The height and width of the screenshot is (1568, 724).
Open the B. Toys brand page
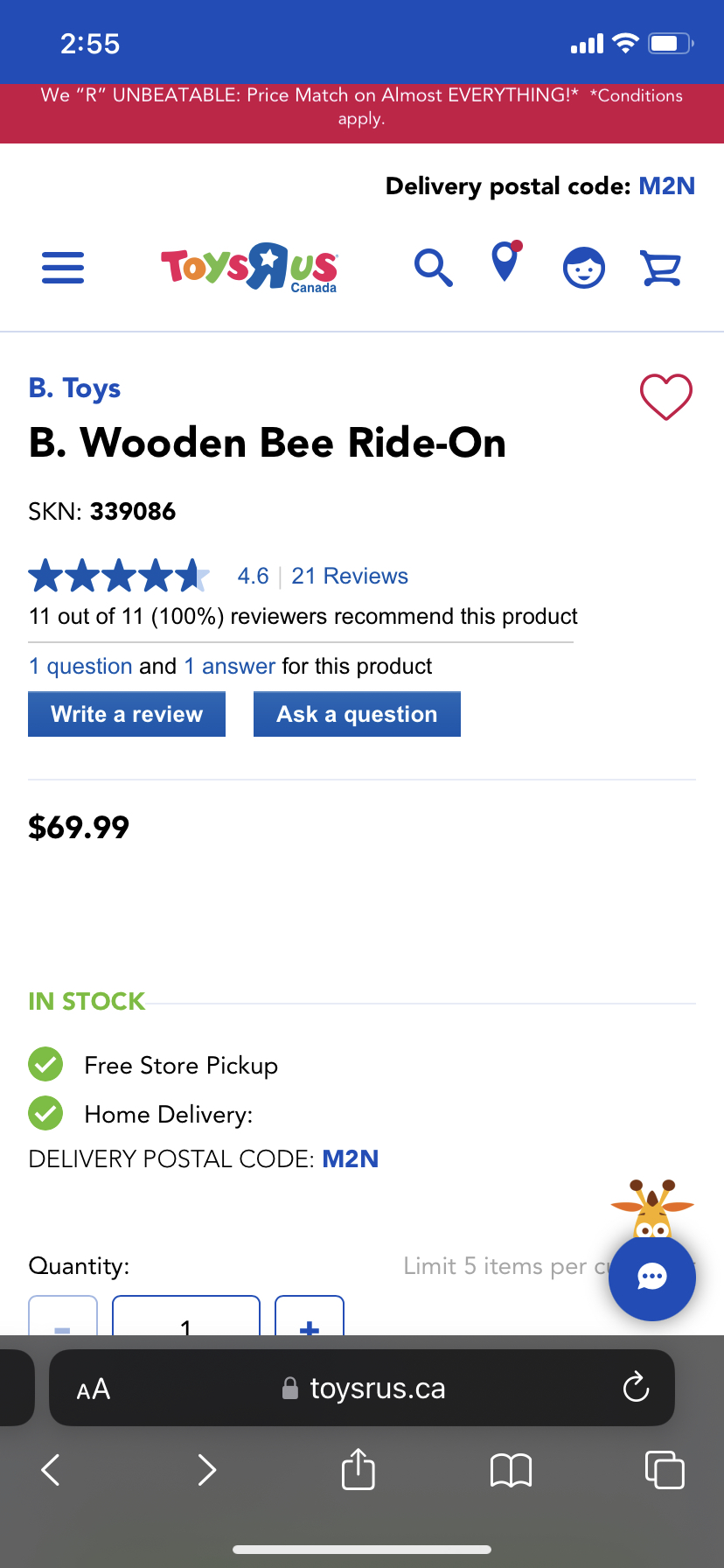[75, 388]
